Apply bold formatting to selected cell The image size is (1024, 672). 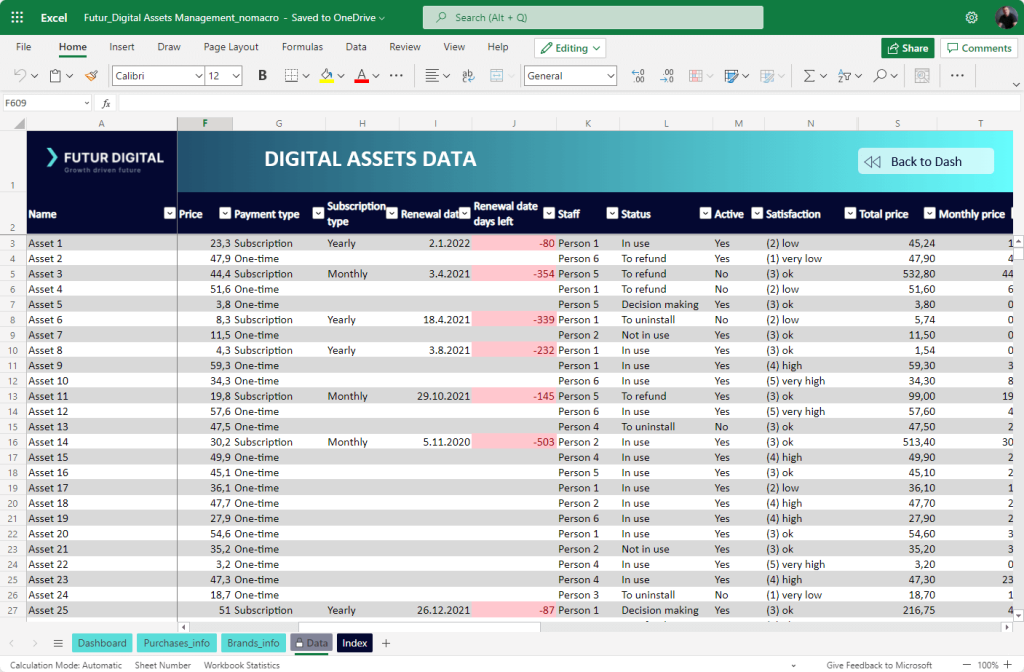coord(261,75)
